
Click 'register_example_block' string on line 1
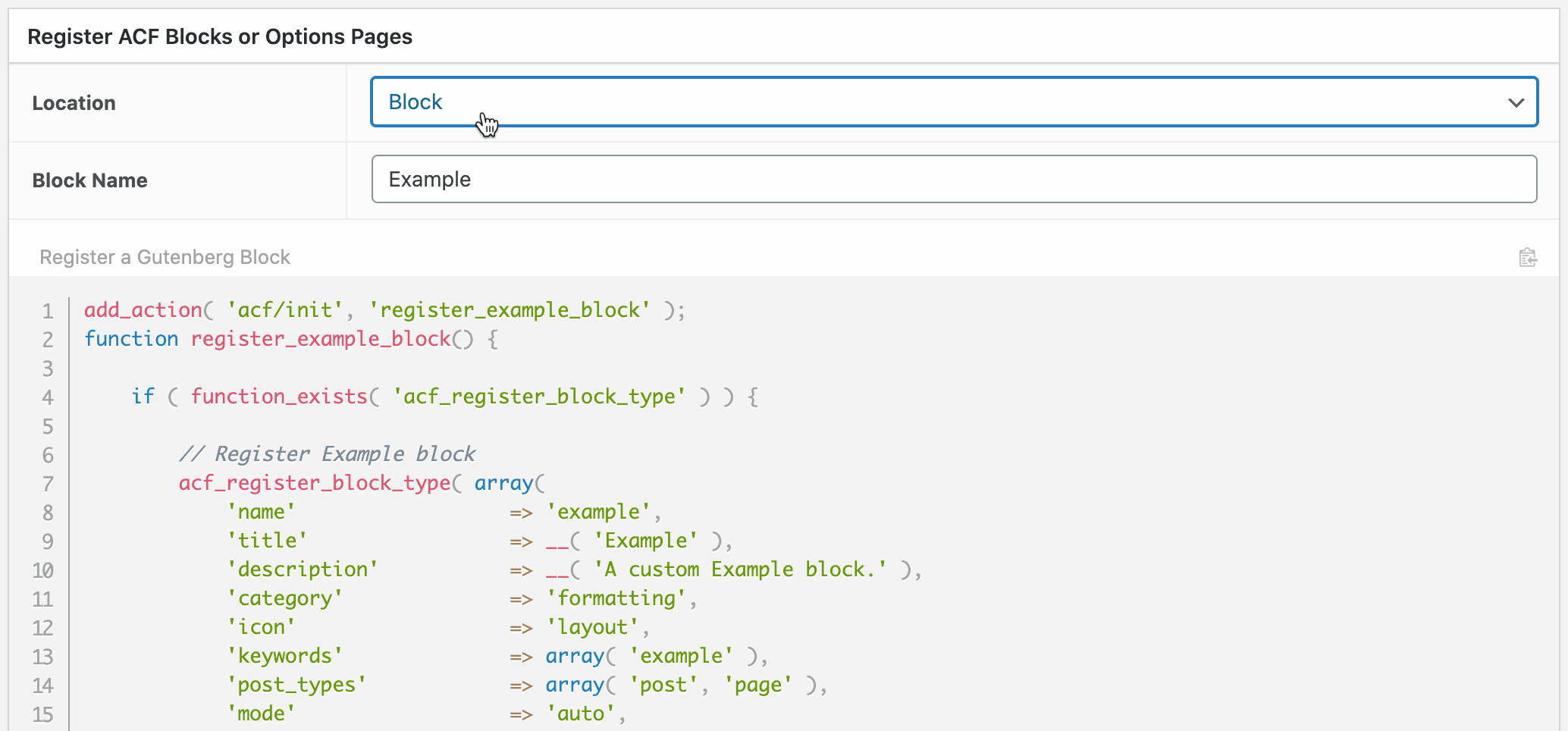click(x=510, y=310)
